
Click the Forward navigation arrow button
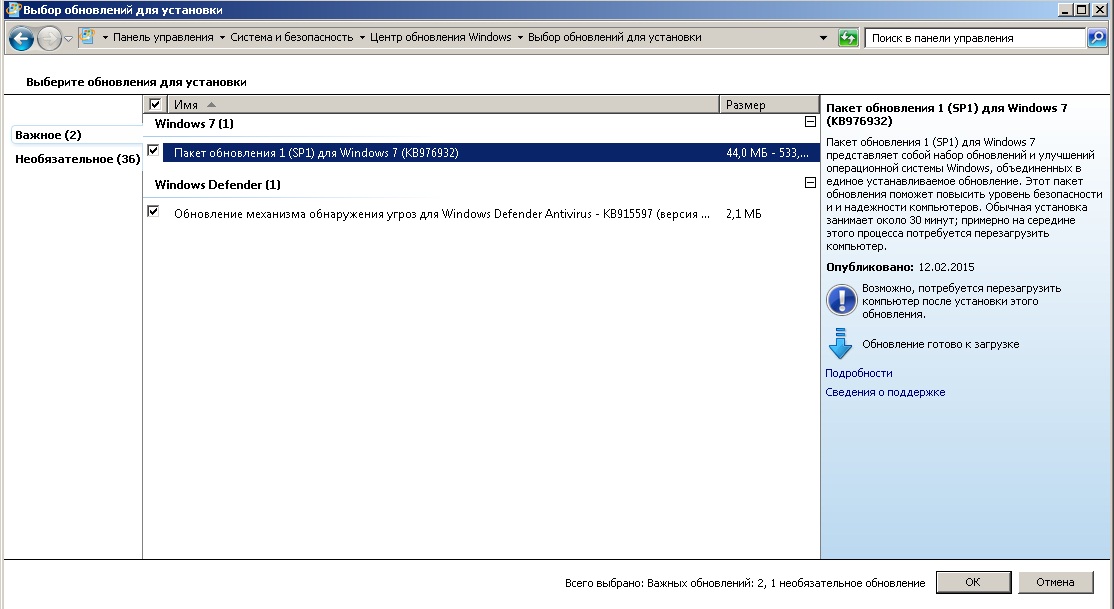(x=49, y=38)
